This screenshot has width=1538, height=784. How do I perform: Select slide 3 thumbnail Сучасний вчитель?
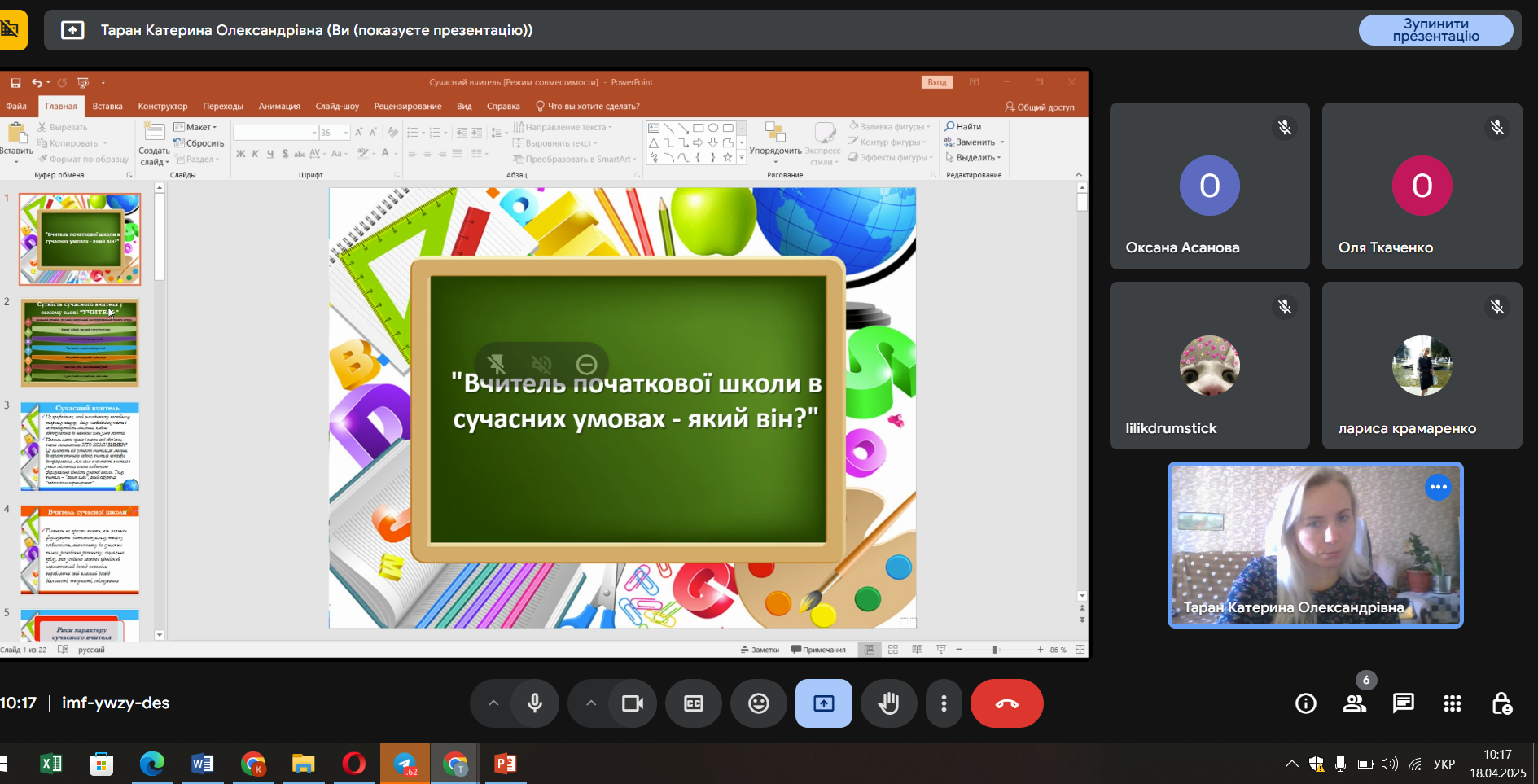tap(80, 446)
